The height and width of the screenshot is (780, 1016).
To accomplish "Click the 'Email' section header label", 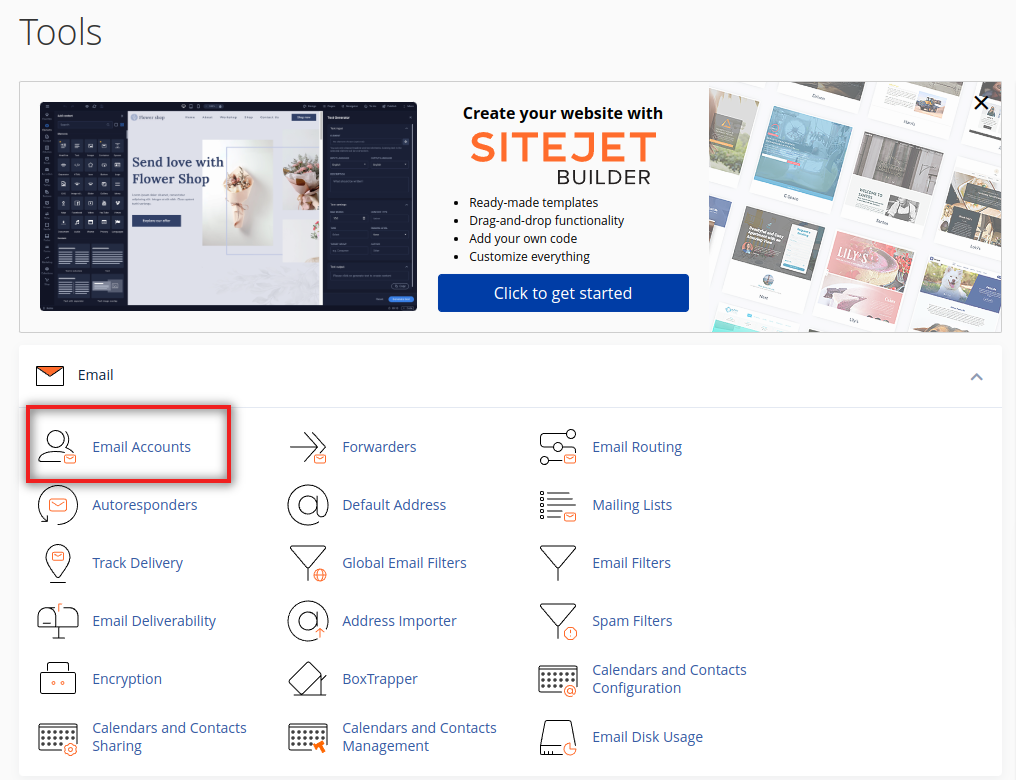I will coord(95,375).
